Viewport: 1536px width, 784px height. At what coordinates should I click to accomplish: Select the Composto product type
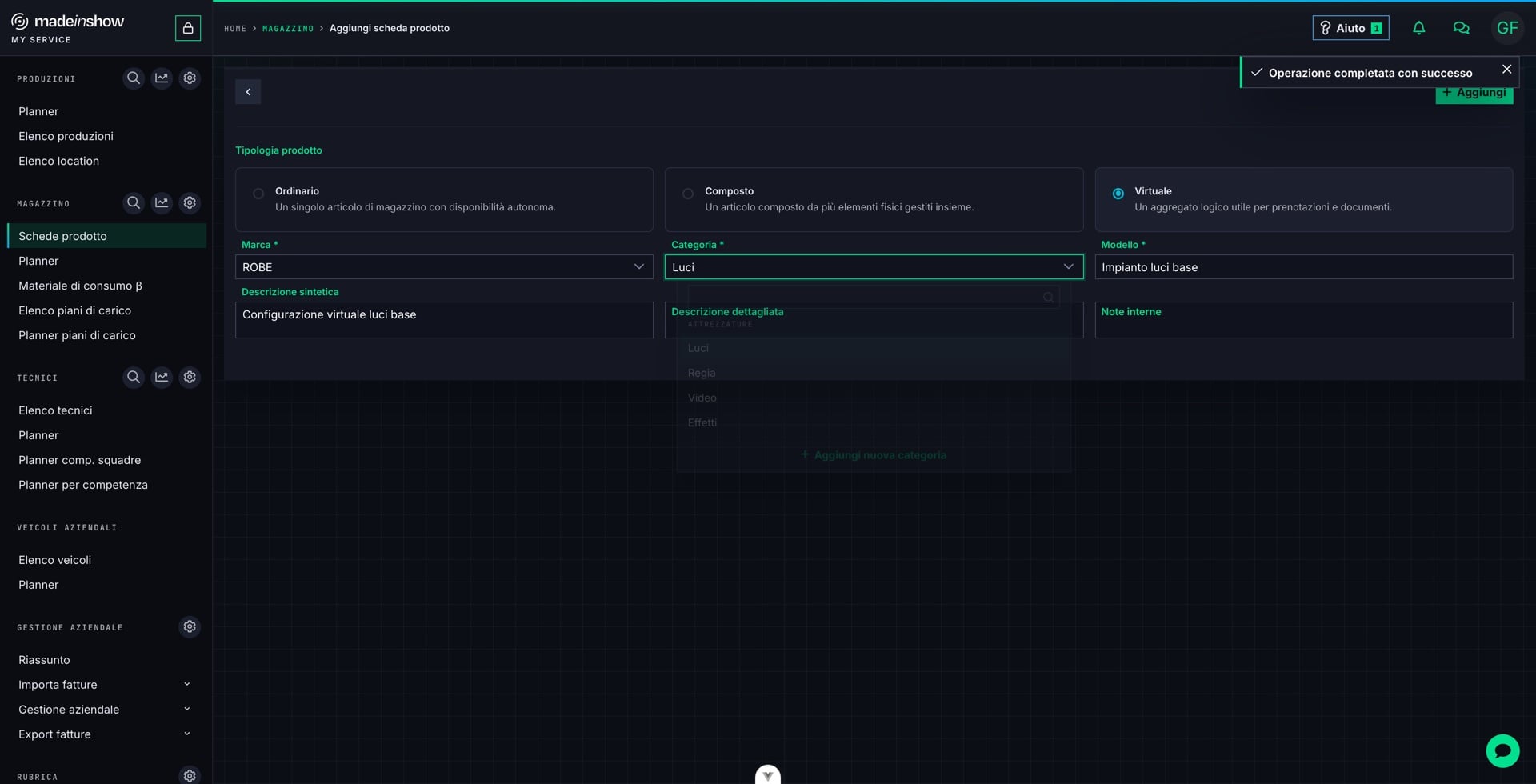click(x=874, y=199)
